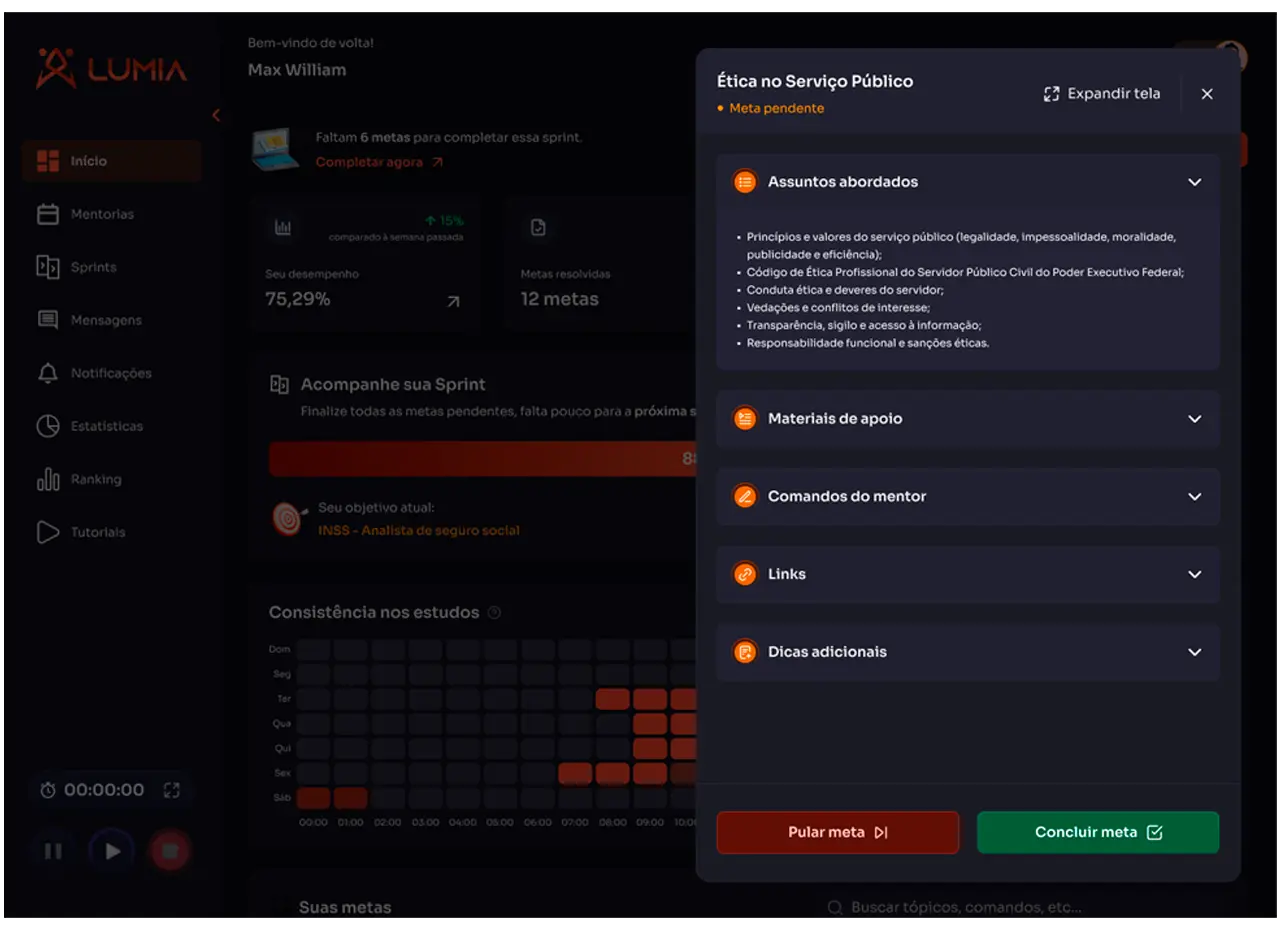Click the timer fullscreen expand icon
Viewport: 1281px width, 930px height.
point(172,790)
